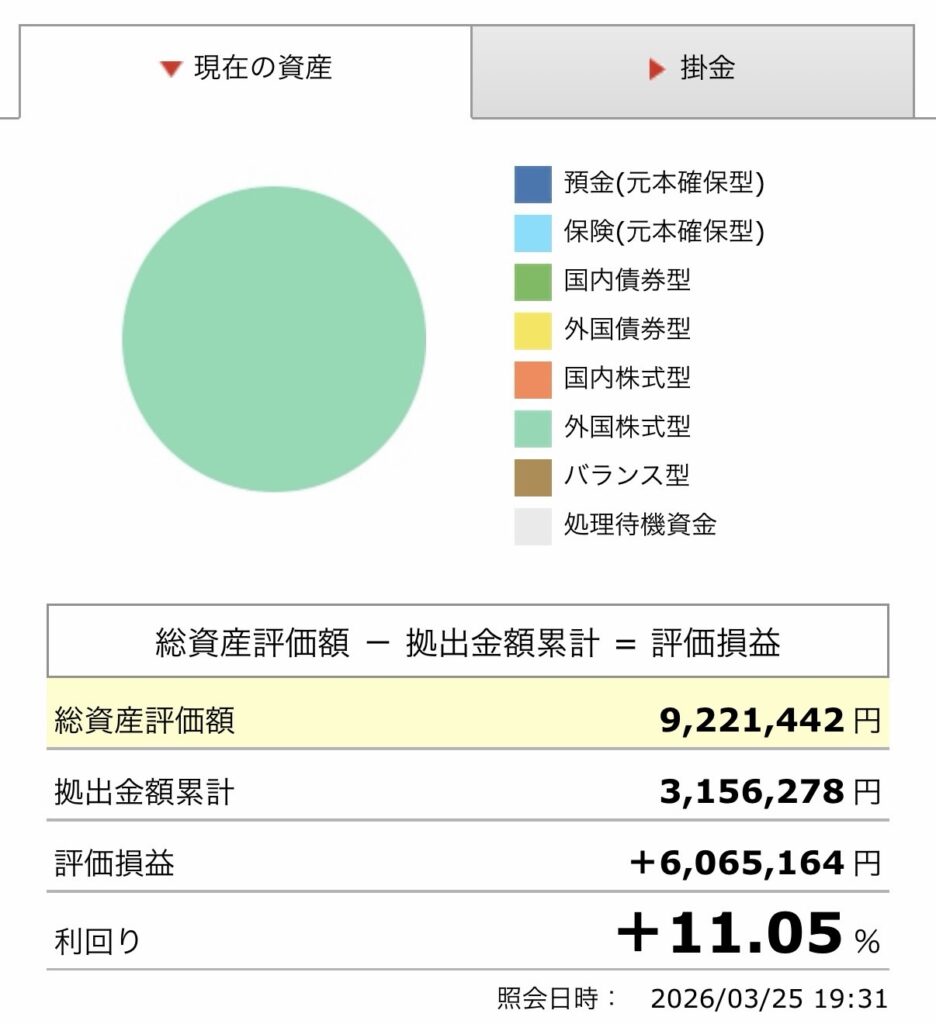Click the green 国内債券型 legend swatch
The image size is (936, 1024).
click(533, 281)
